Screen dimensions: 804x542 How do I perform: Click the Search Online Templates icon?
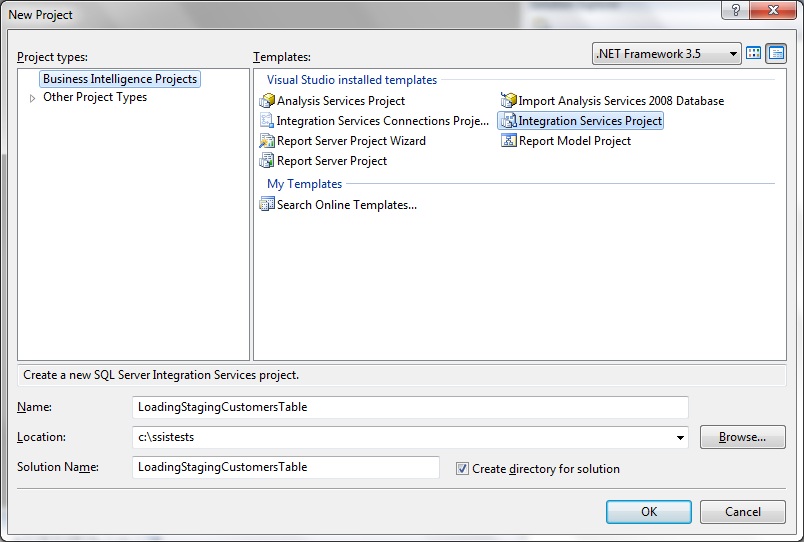tap(267, 204)
